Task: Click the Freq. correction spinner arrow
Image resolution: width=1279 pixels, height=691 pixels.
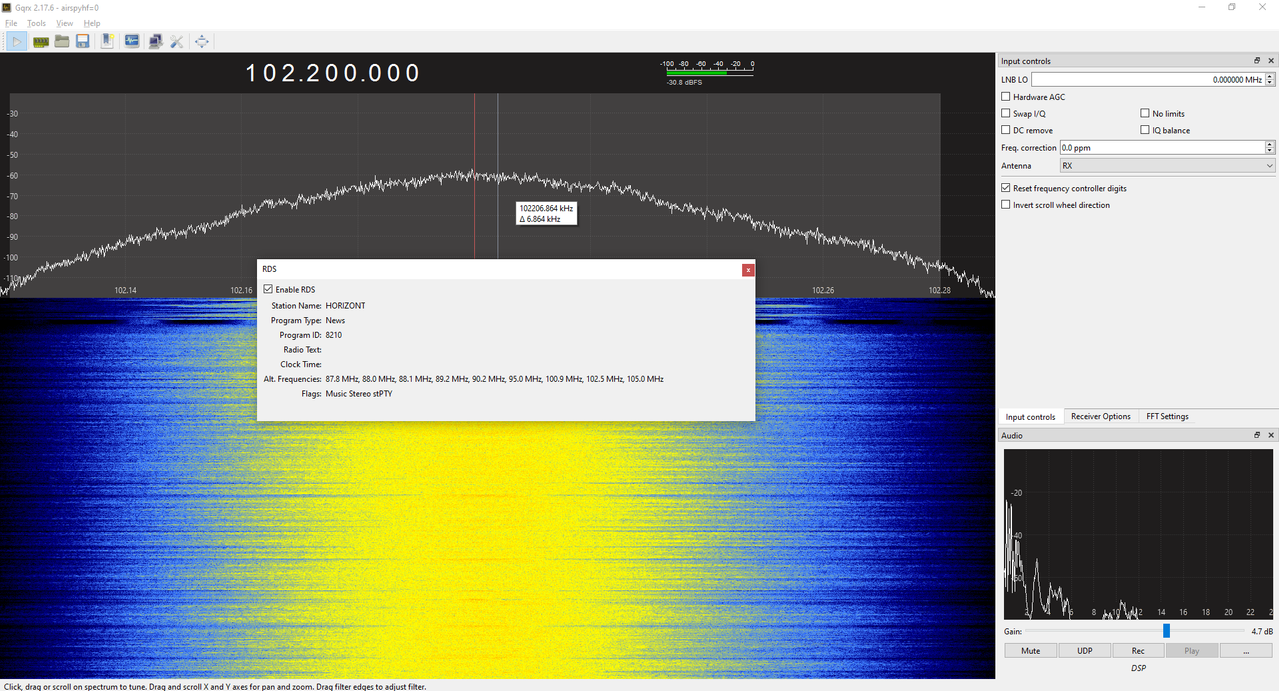Action: pyautogui.click(x=1271, y=147)
